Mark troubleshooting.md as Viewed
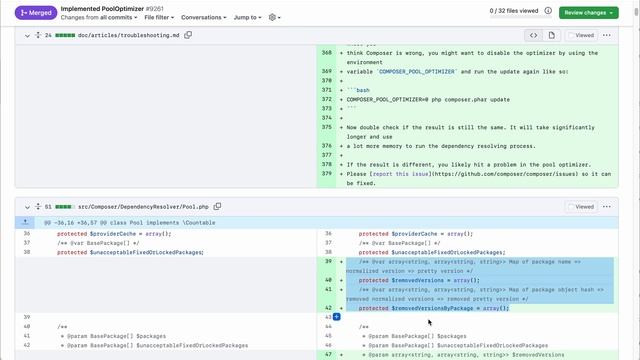The image size is (640, 360). coord(581,36)
